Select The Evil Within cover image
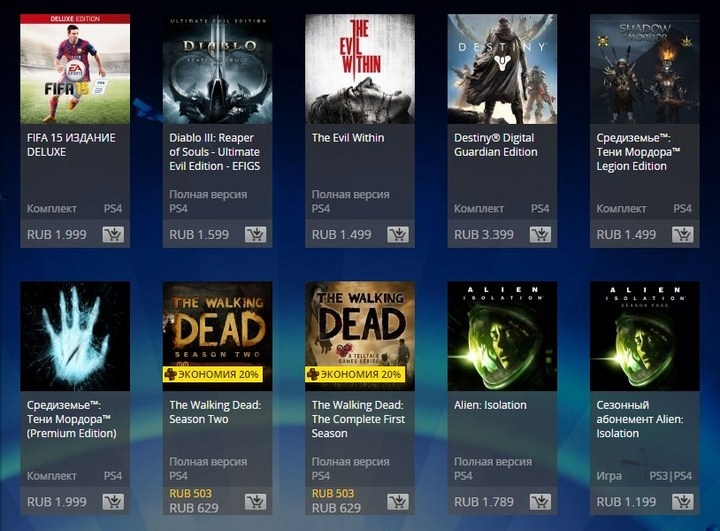Viewport: 720px width, 531px height. tap(360, 69)
